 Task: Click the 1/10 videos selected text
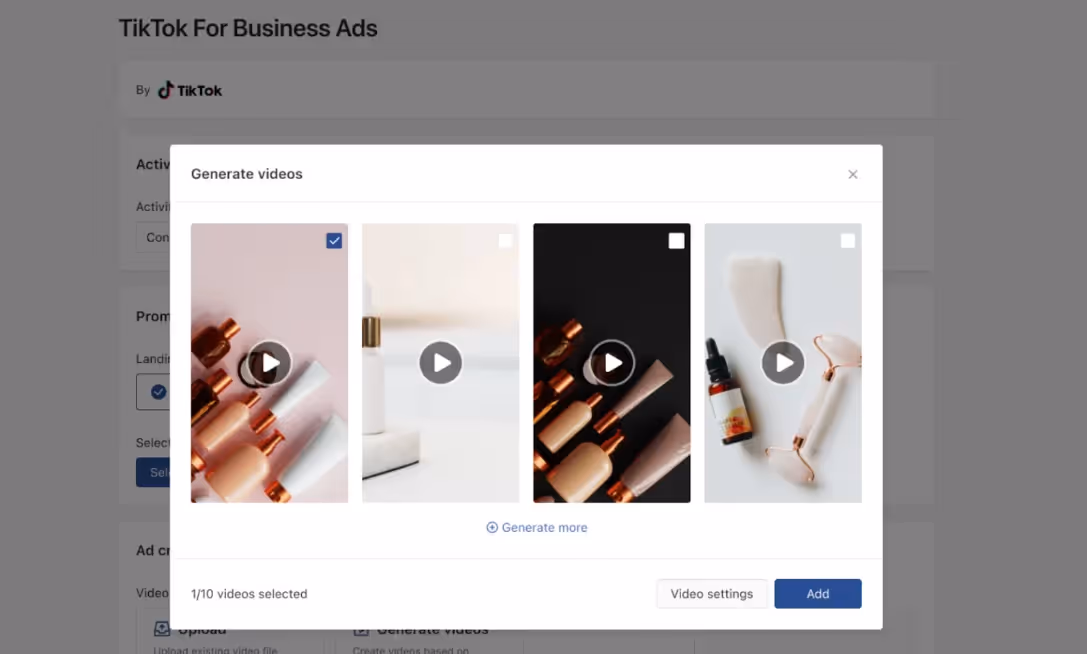249,594
